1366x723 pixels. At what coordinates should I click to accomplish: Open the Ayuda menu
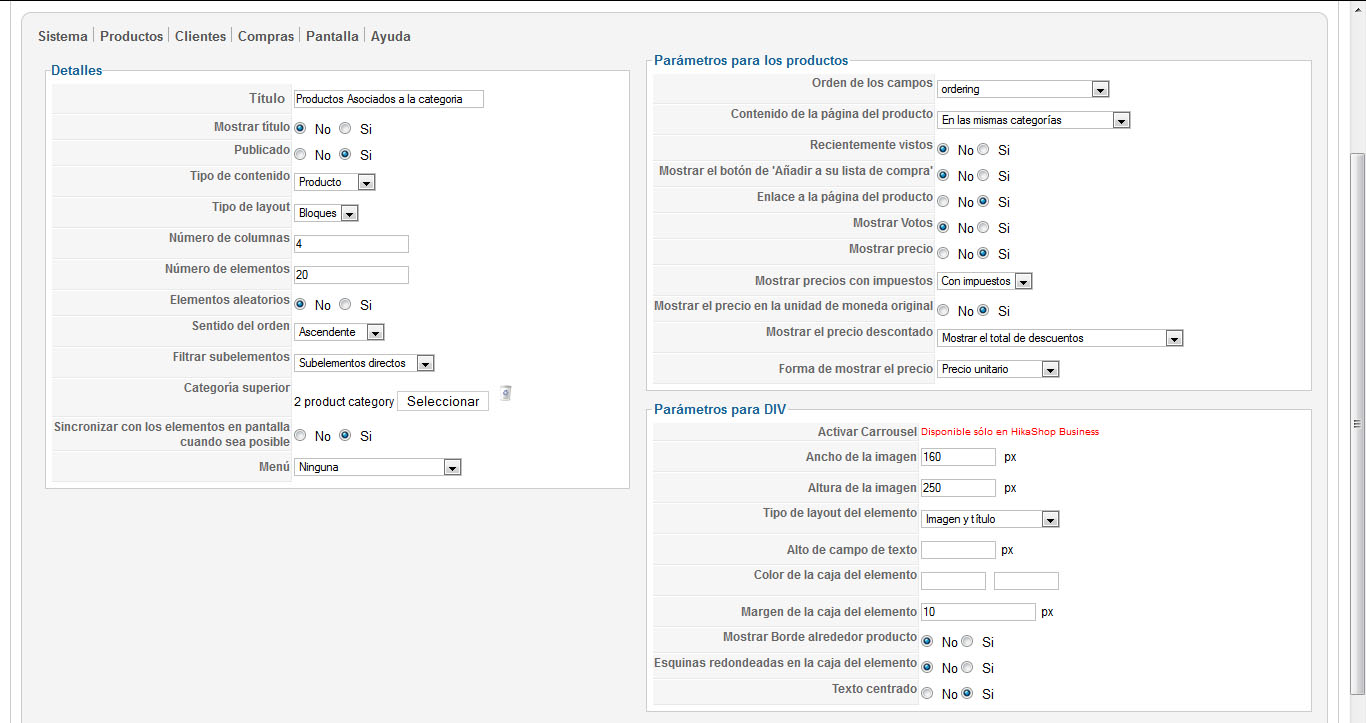390,36
